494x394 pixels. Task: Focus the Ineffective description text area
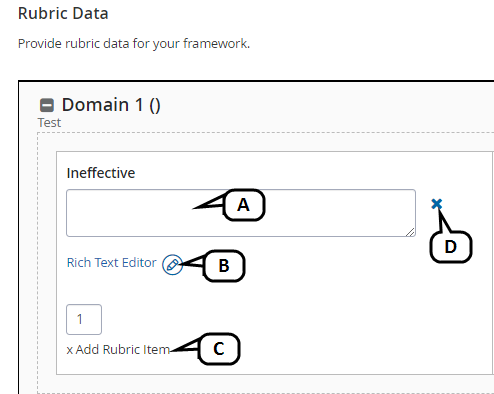click(241, 213)
